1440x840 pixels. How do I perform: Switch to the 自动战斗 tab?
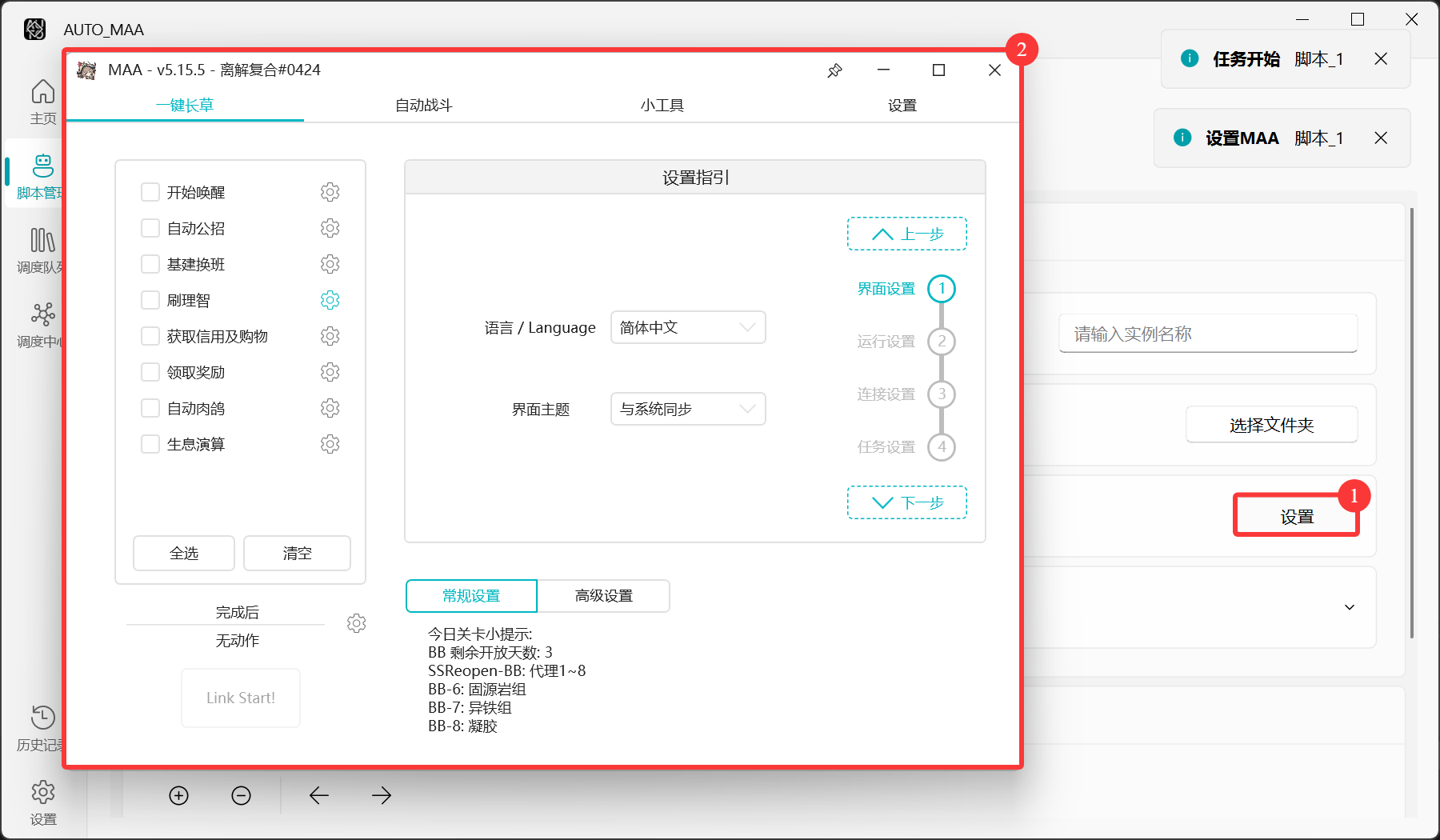pos(423,105)
